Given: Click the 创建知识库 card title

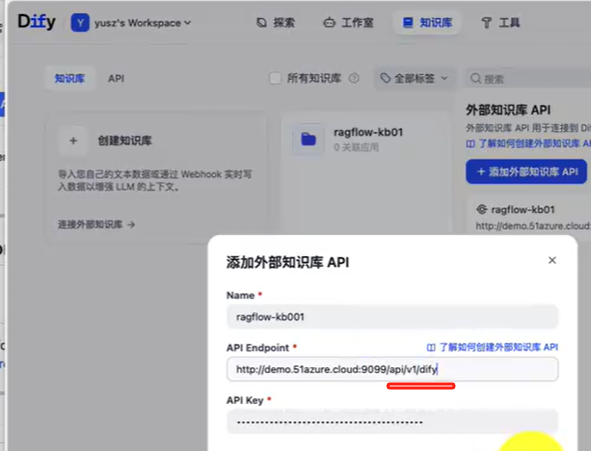Looking at the screenshot, I should (125, 141).
